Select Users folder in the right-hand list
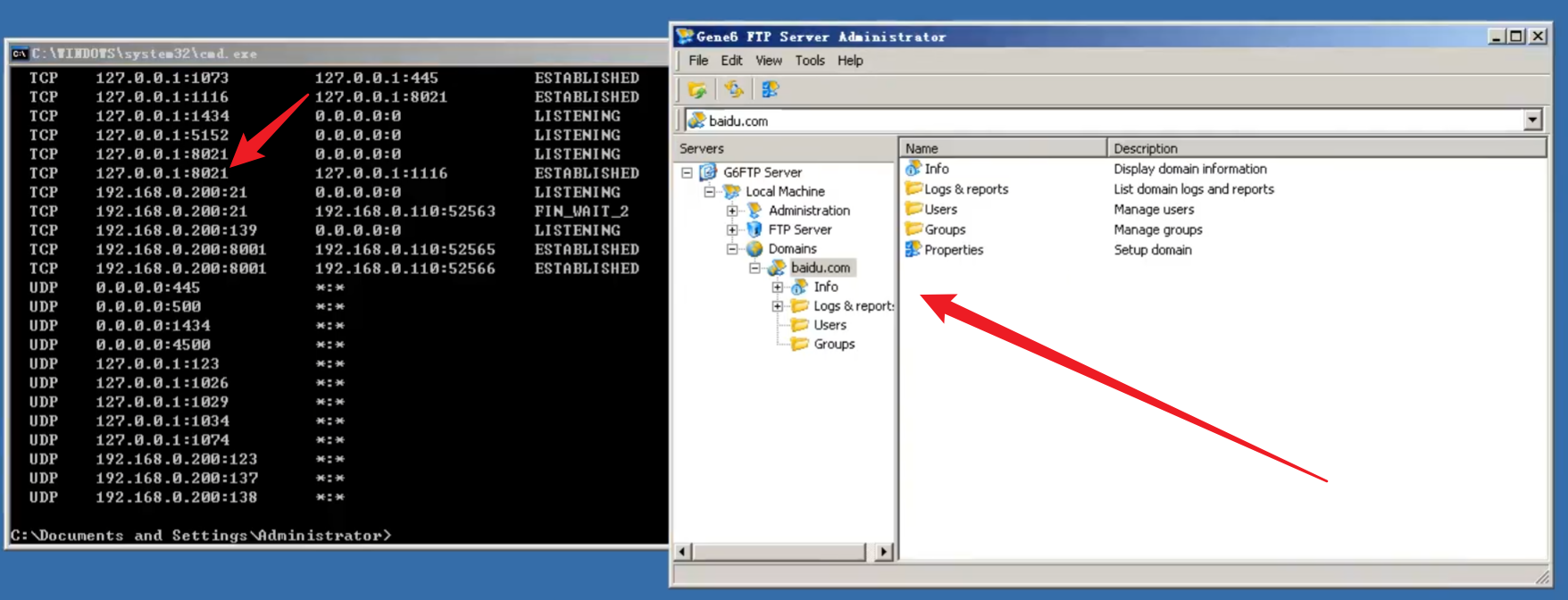The image size is (1568, 600). click(x=940, y=210)
